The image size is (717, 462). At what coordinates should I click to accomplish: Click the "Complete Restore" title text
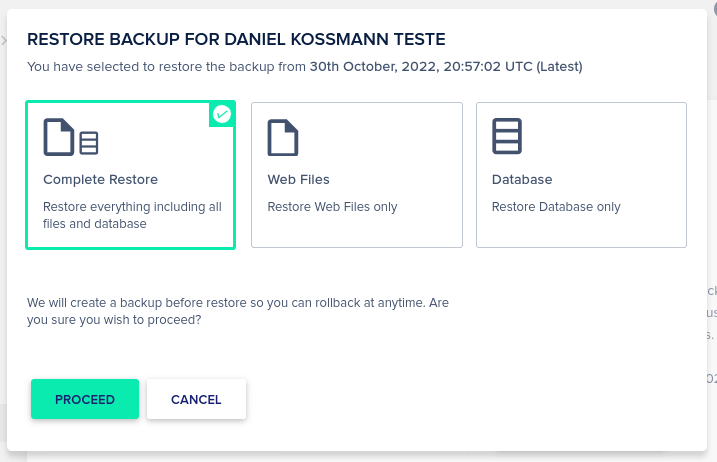(x=101, y=179)
